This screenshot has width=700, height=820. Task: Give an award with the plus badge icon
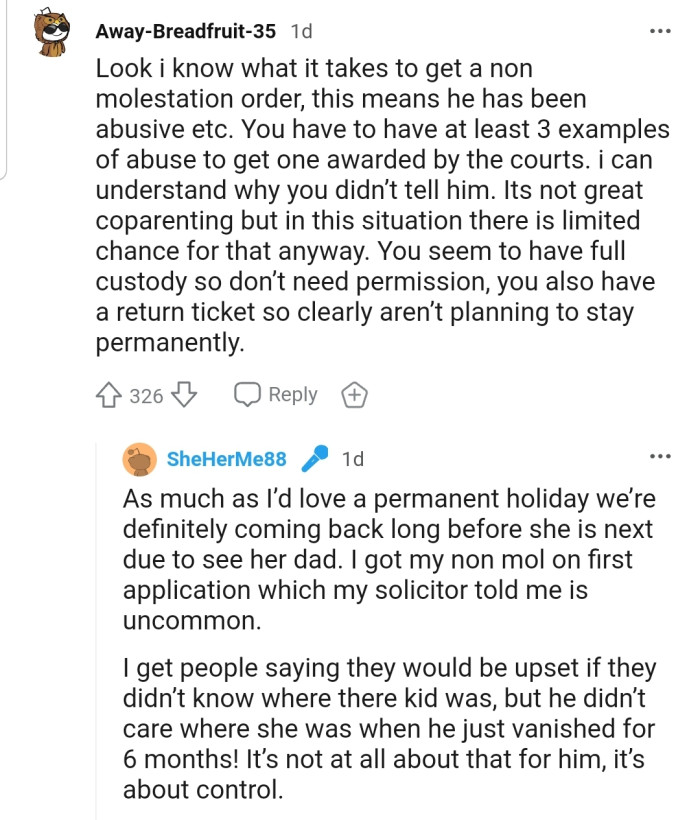click(x=354, y=396)
